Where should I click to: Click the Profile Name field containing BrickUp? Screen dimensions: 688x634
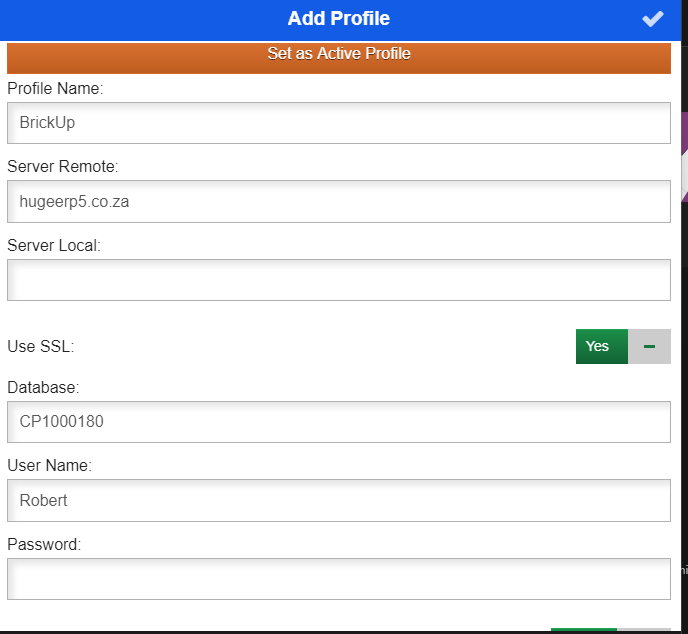(338, 123)
